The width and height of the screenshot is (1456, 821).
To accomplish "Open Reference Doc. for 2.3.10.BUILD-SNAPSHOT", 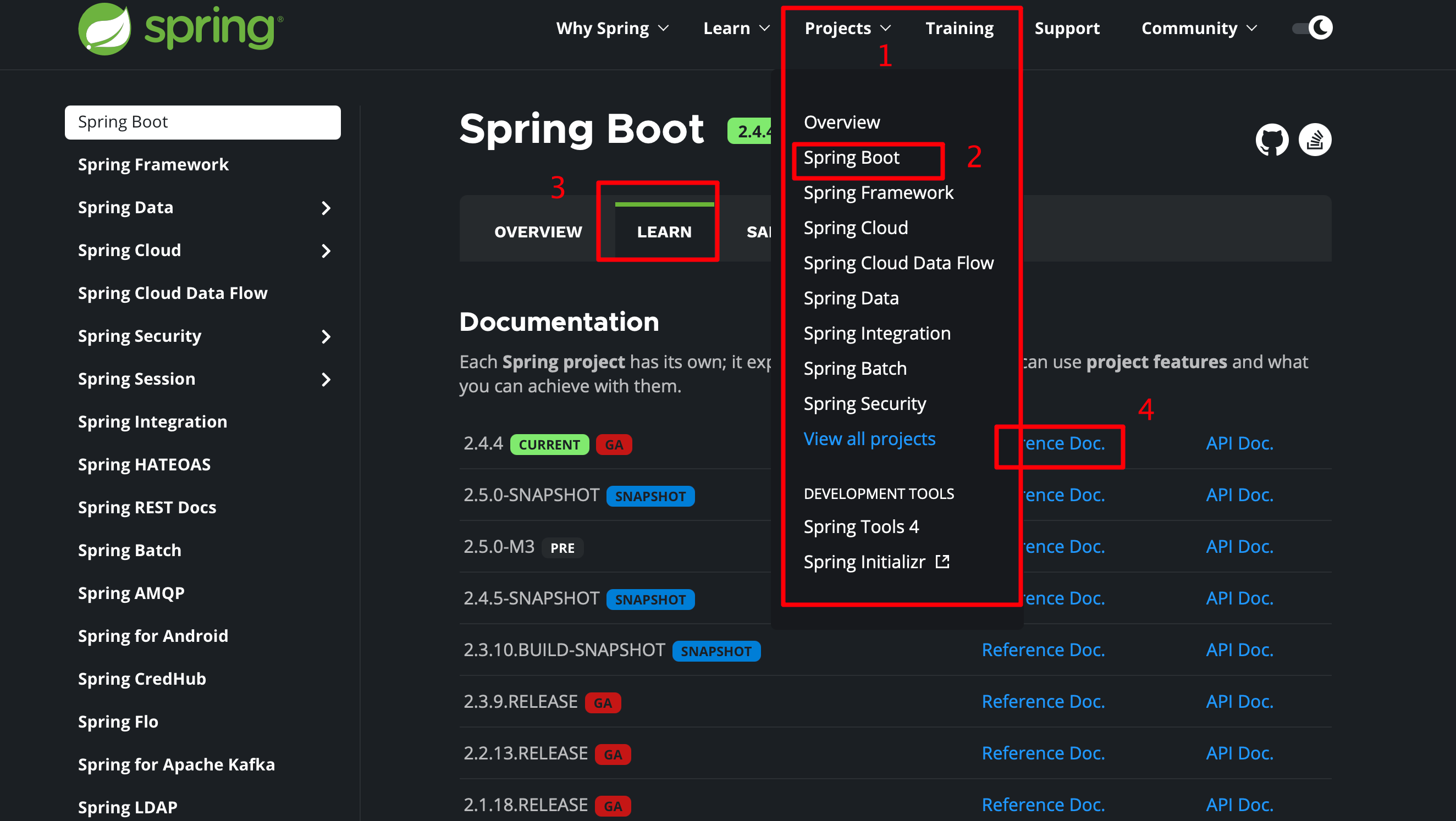I will 1044,650.
